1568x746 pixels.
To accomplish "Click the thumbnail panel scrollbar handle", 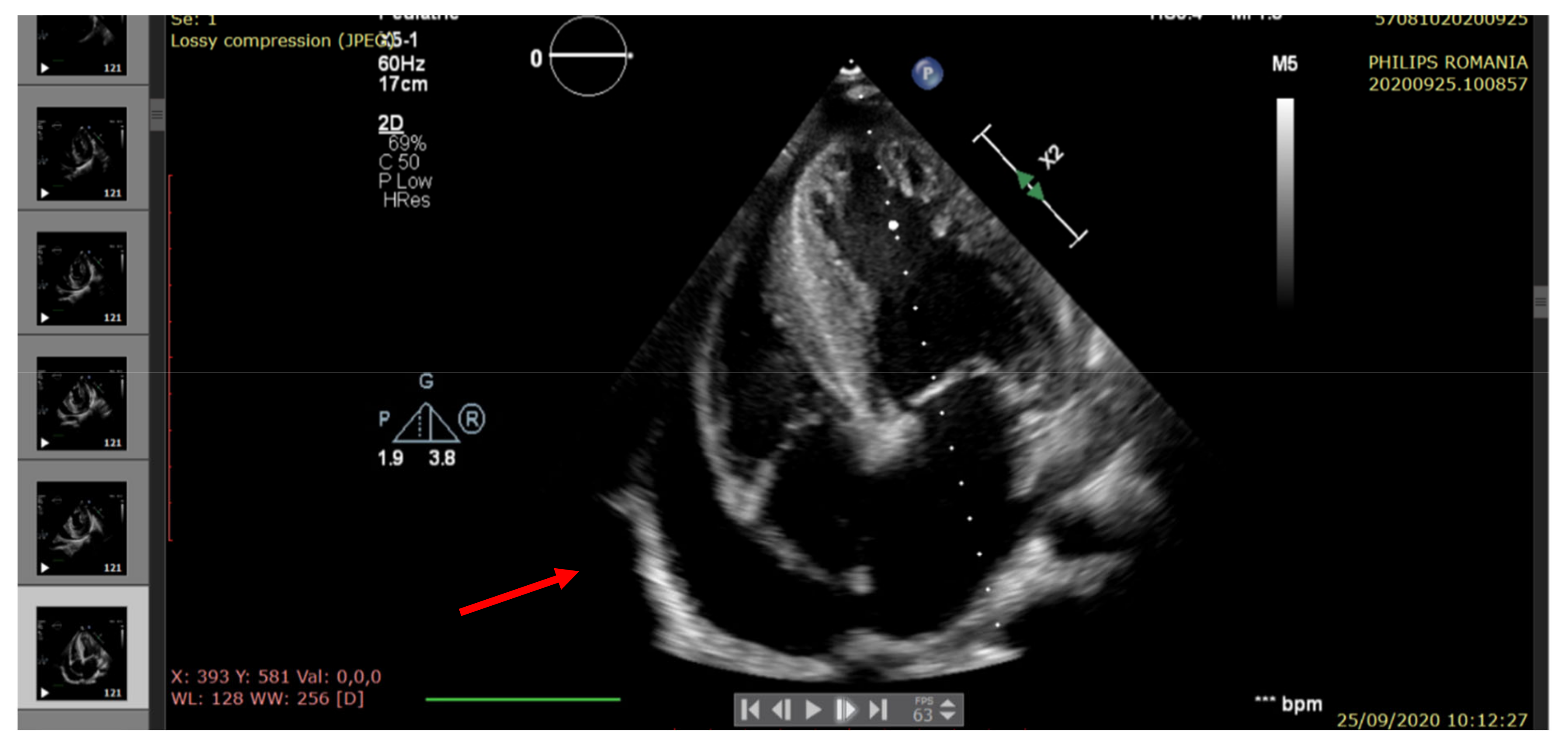I will click(x=157, y=114).
